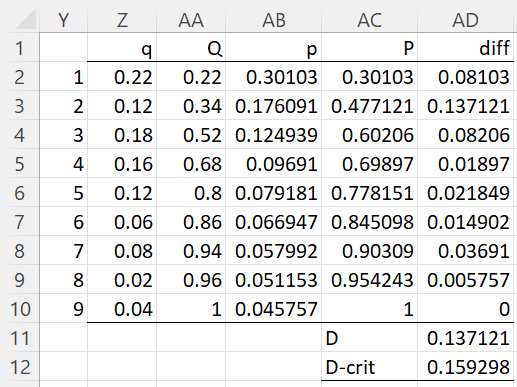Click cell showing 0.09691
The height and width of the screenshot is (387, 517).
coord(274,164)
